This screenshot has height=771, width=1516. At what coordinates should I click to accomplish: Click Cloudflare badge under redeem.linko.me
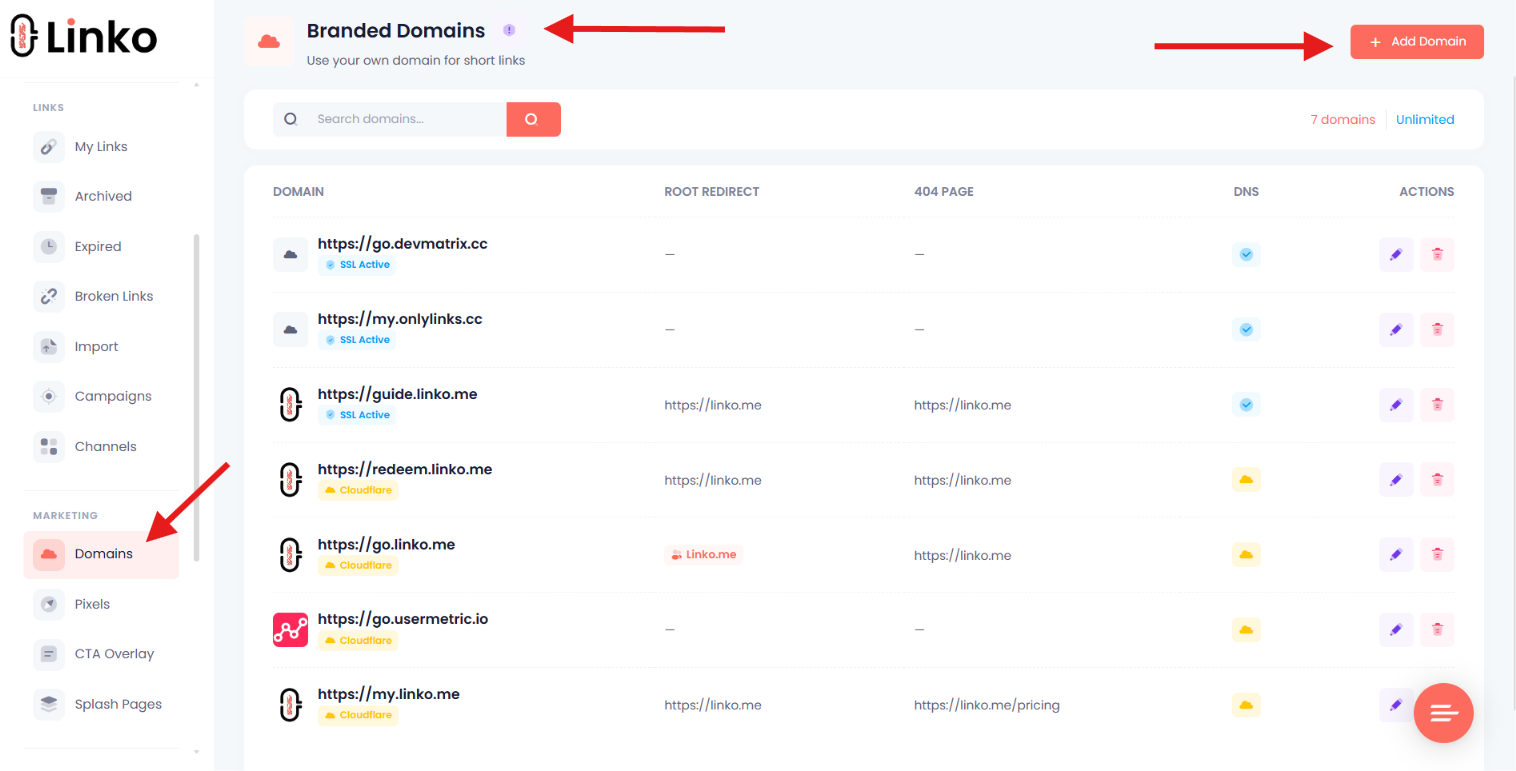tap(358, 490)
